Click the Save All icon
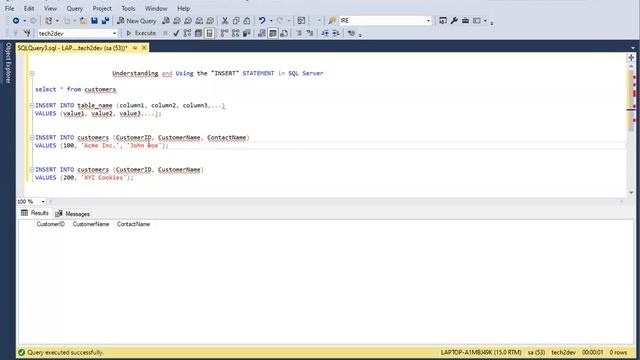The width and height of the screenshot is (640, 360). pos(105,20)
